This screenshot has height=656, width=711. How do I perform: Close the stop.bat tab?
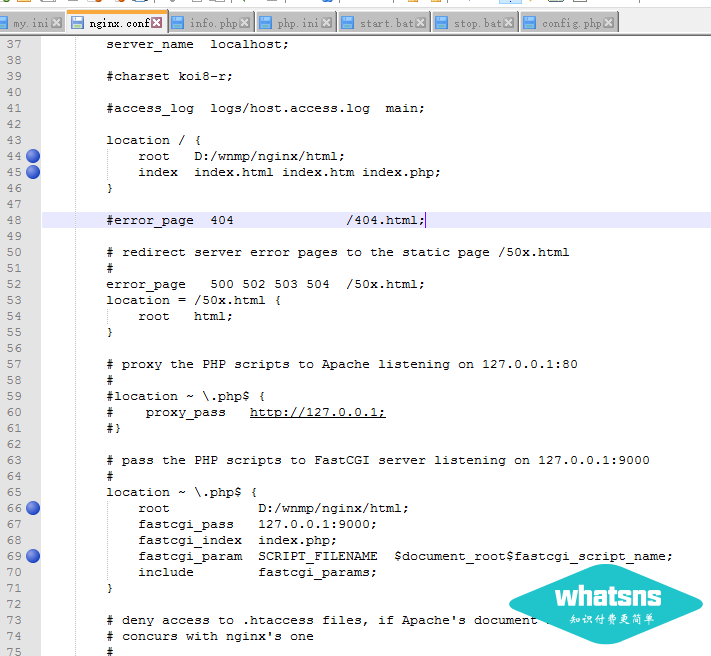click(x=510, y=22)
